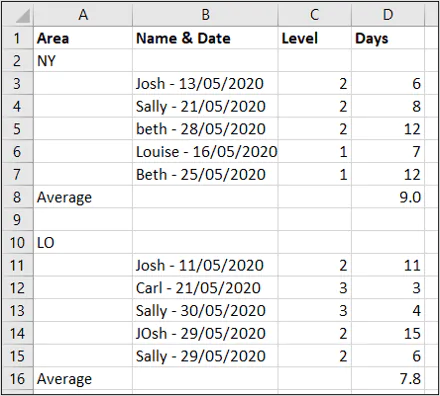Select column A header
This screenshot has height=396, width=440.
83,15
